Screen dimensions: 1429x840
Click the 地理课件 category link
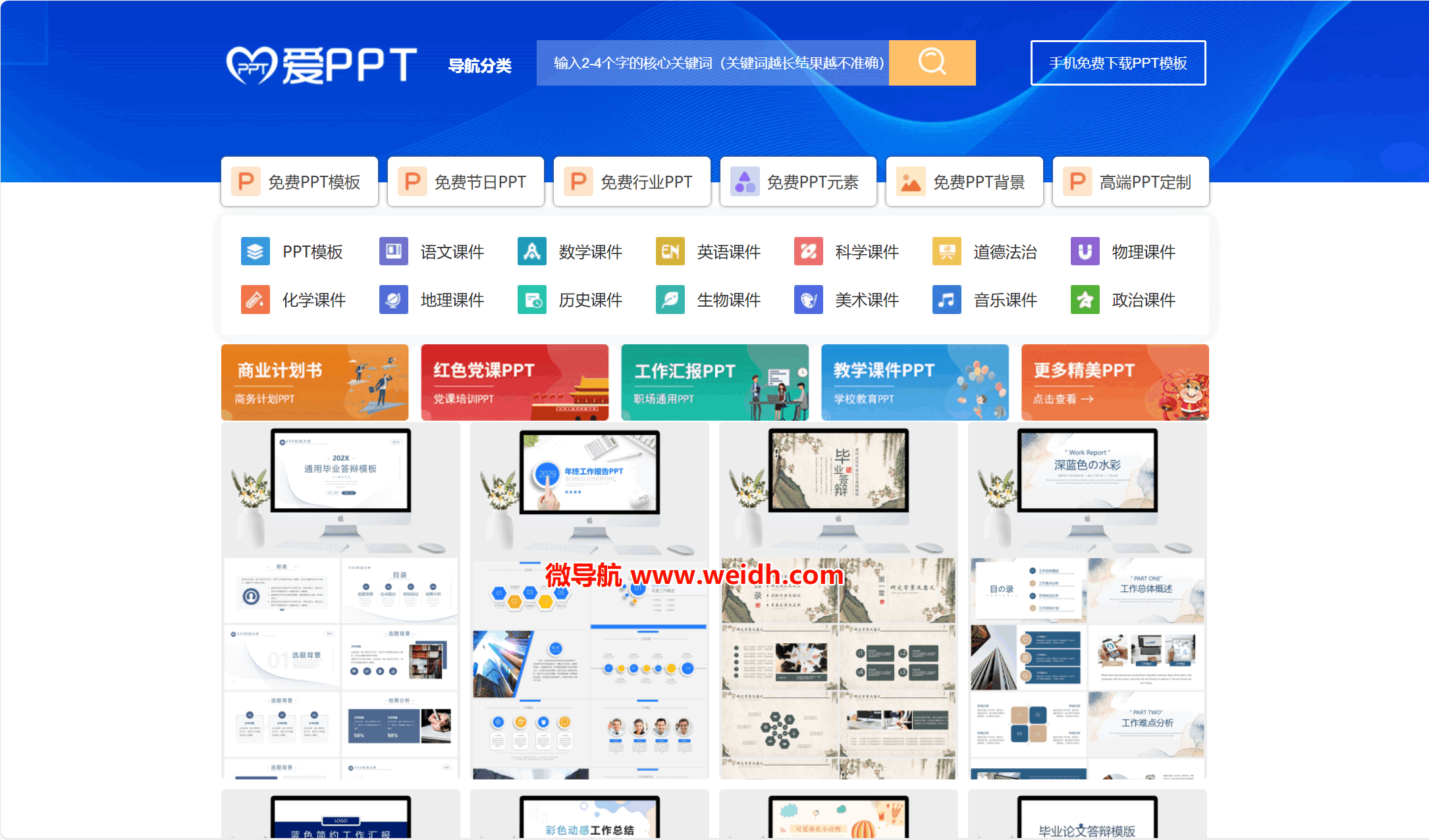[452, 300]
